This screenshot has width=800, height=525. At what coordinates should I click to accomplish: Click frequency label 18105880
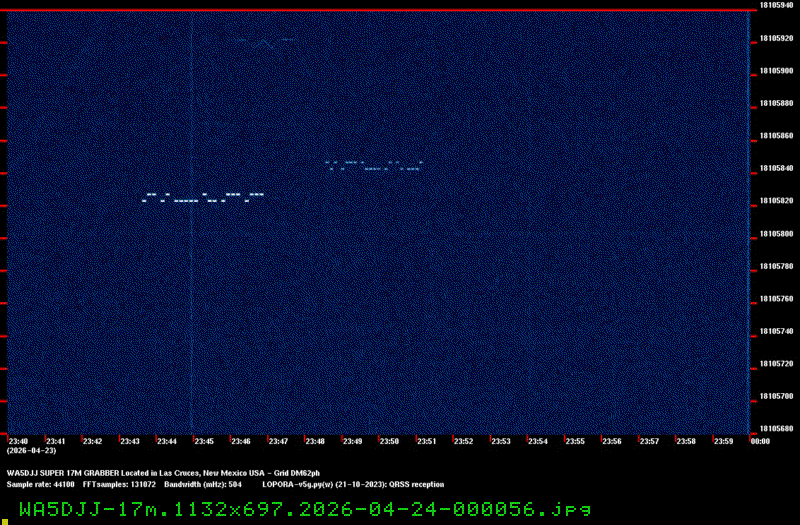click(x=777, y=104)
